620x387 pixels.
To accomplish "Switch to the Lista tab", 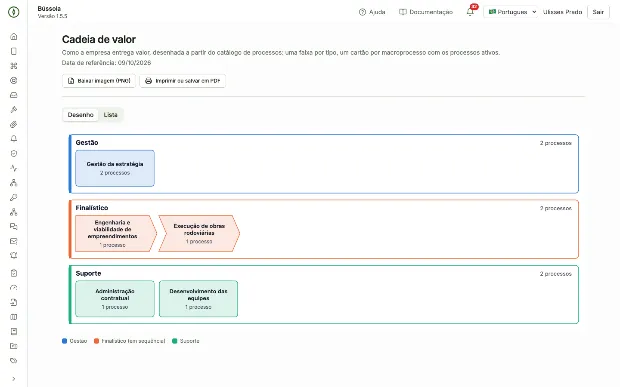I will (x=111, y=115).
